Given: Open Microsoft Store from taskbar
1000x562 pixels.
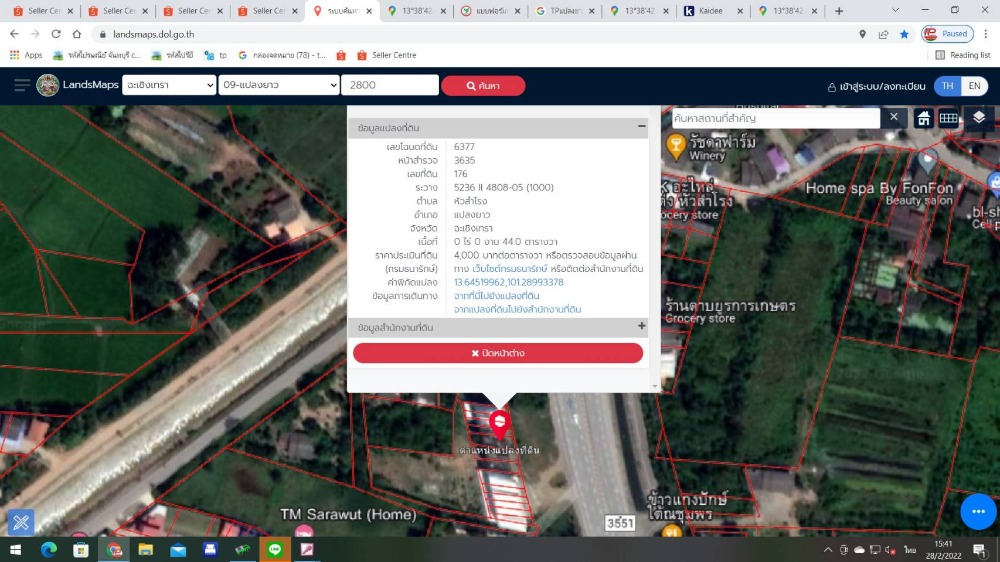Looking at the screenshot, I should (81, 549).
